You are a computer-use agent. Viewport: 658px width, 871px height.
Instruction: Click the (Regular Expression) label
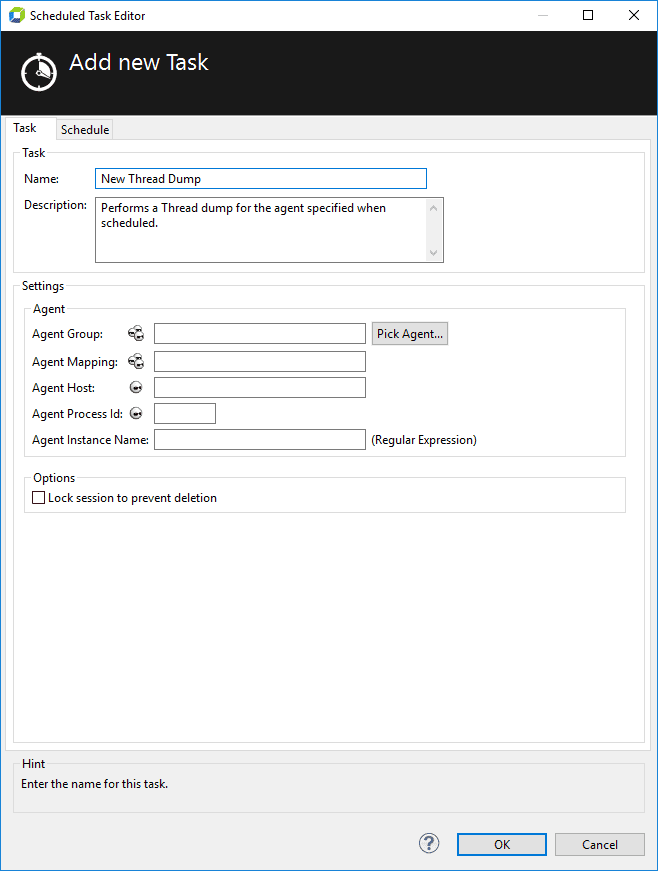tap(424, 440)
